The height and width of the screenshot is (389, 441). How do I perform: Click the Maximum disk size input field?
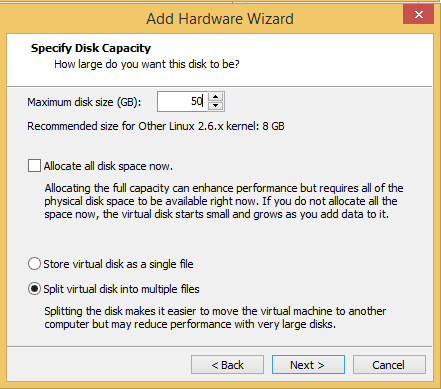182,101
